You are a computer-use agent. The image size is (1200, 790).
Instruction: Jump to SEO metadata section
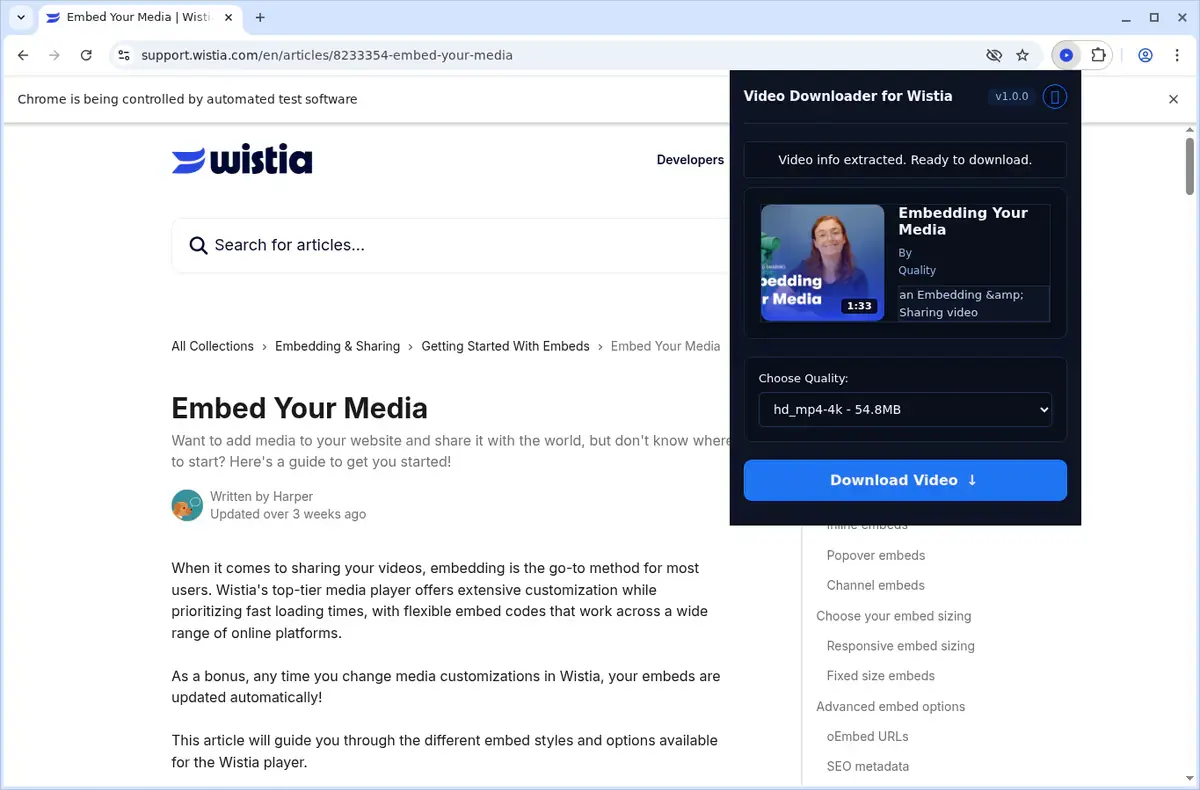(x=867, y=766)
